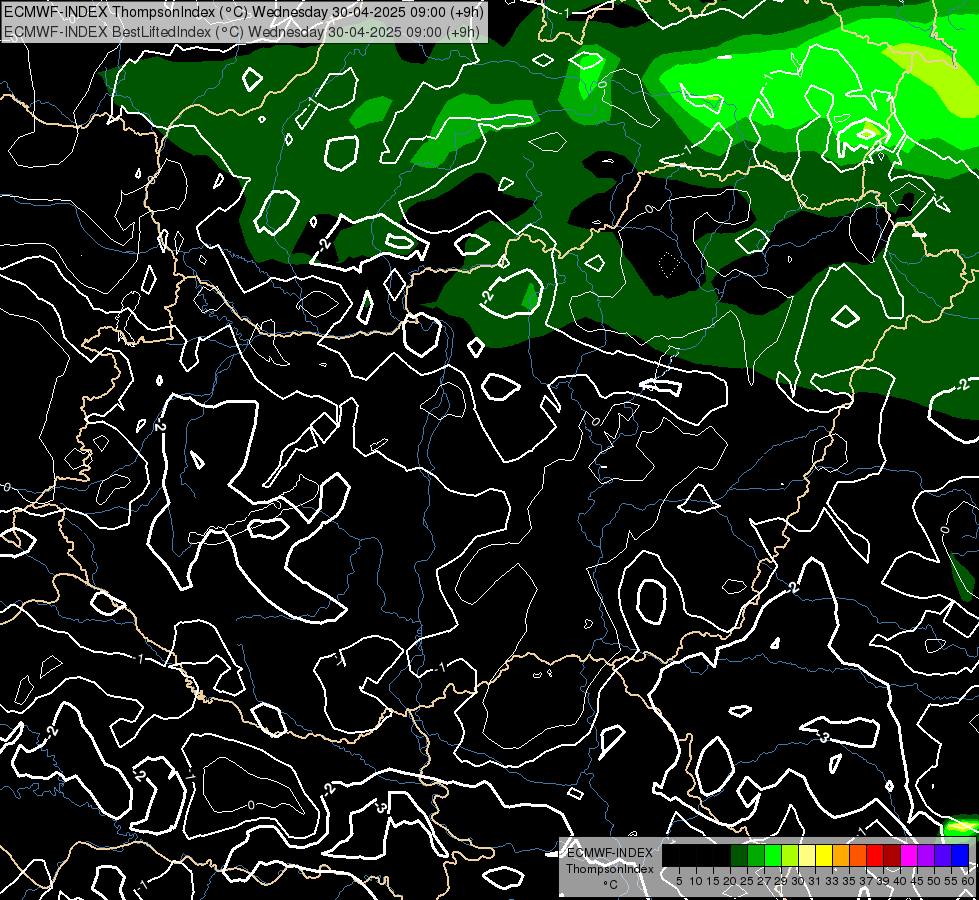Click the ThompsonIndex title line at top

click(x=244, y=12)
